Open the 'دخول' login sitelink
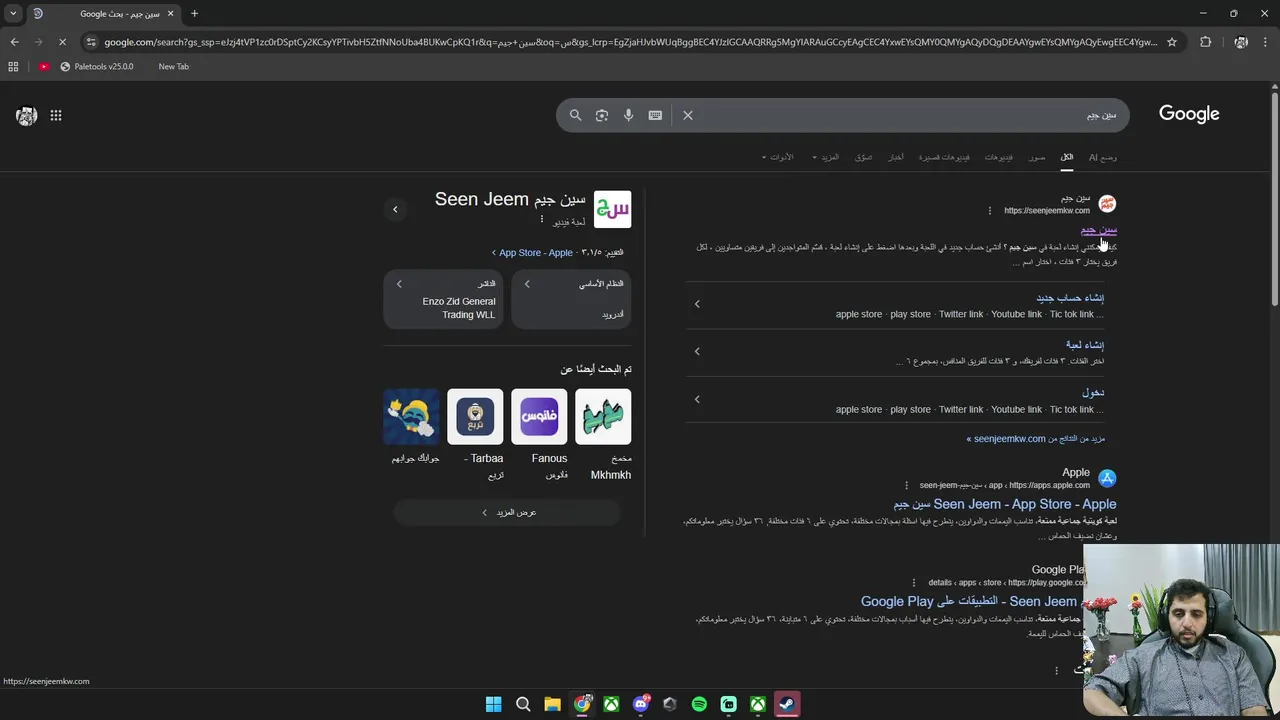The height and width of the screenshot is (720, 1280). tap(1093, 392)
